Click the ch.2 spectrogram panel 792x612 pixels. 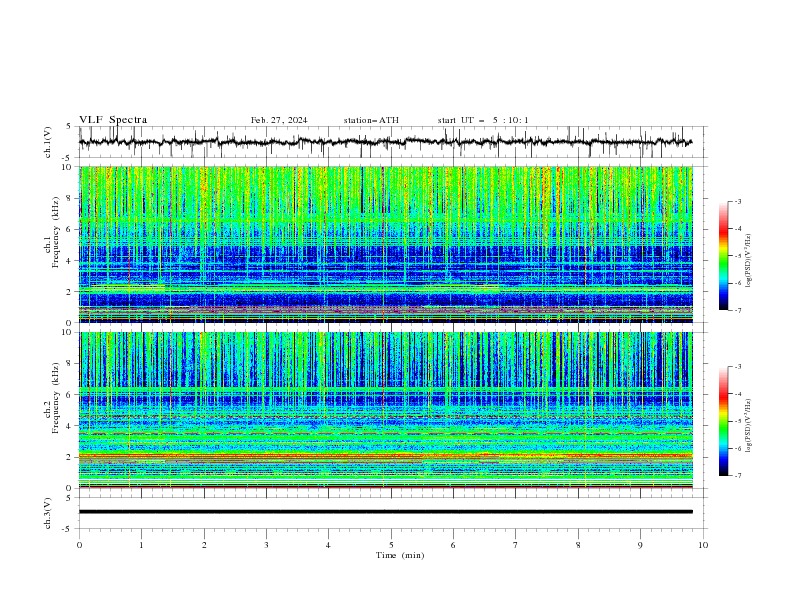385,410
